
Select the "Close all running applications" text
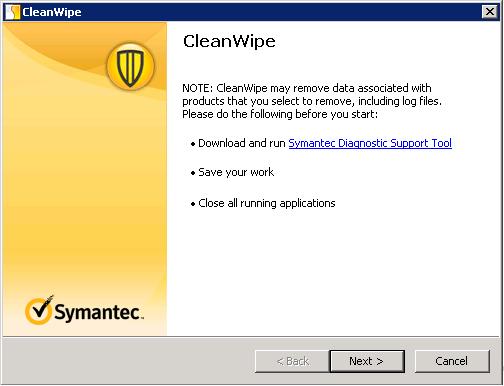267,203
